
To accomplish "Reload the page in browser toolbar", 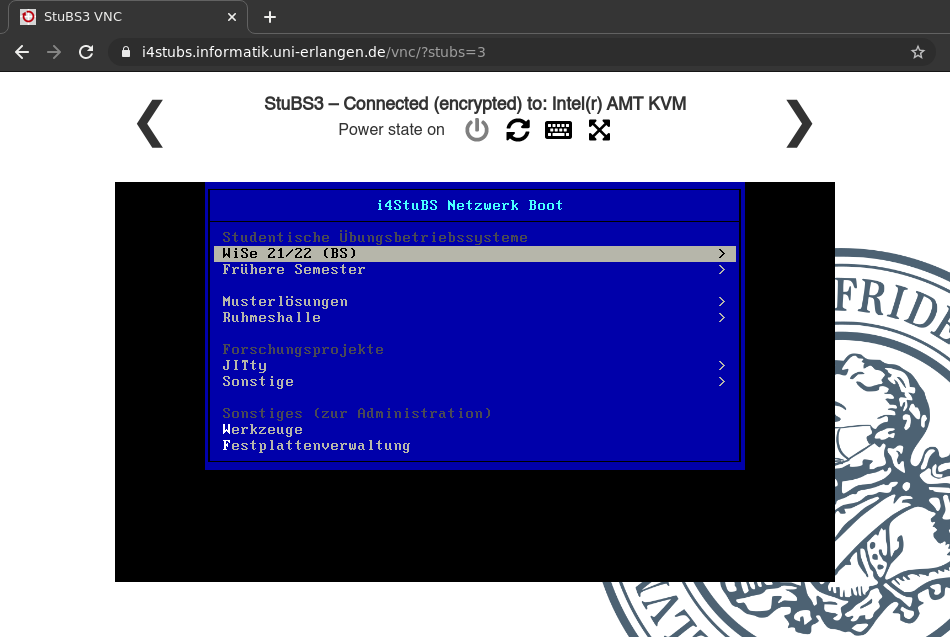I will click(86, 52).
